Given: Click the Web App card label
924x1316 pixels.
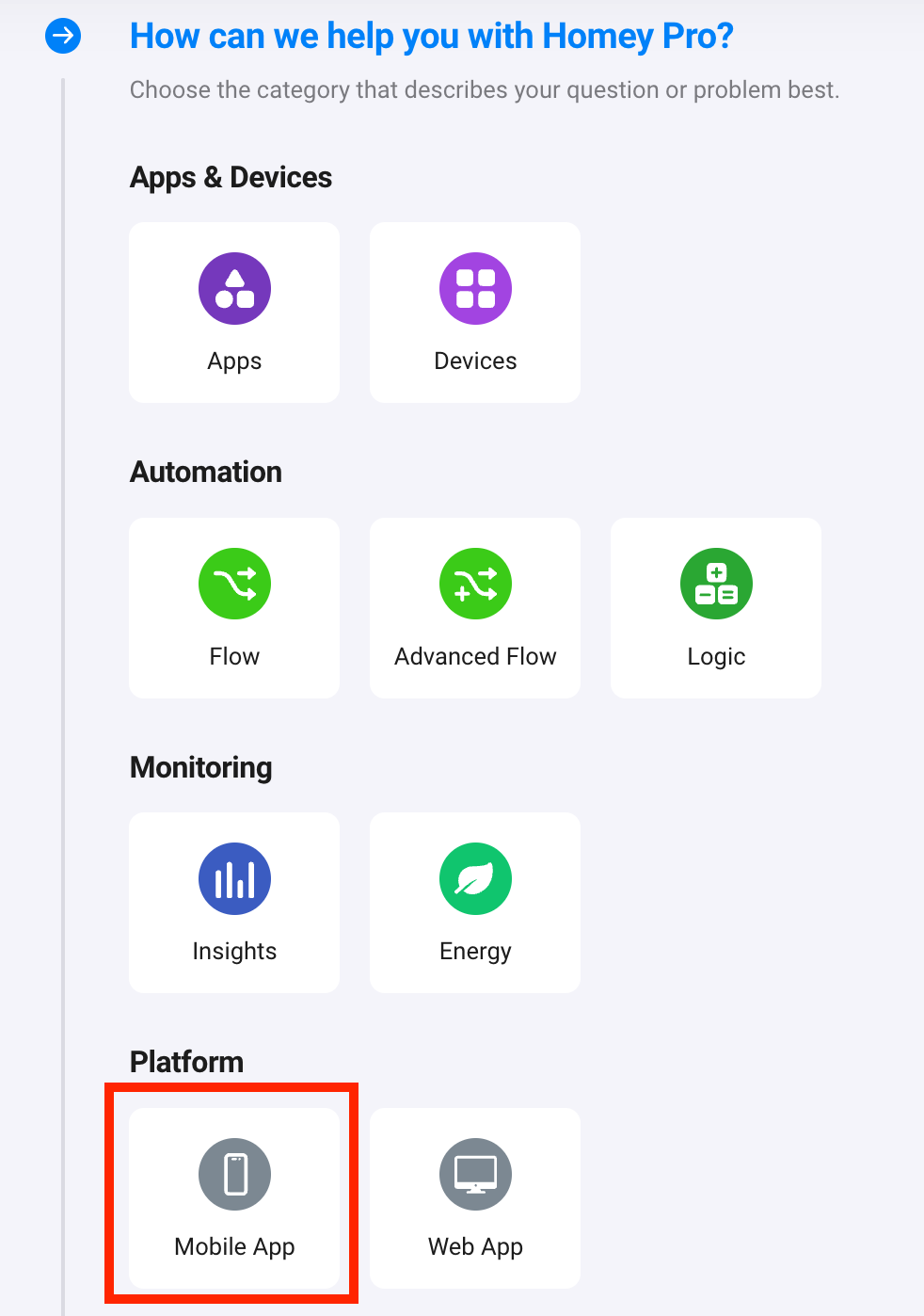Looking at the screenshot, I should click(x=475, y=1247).
